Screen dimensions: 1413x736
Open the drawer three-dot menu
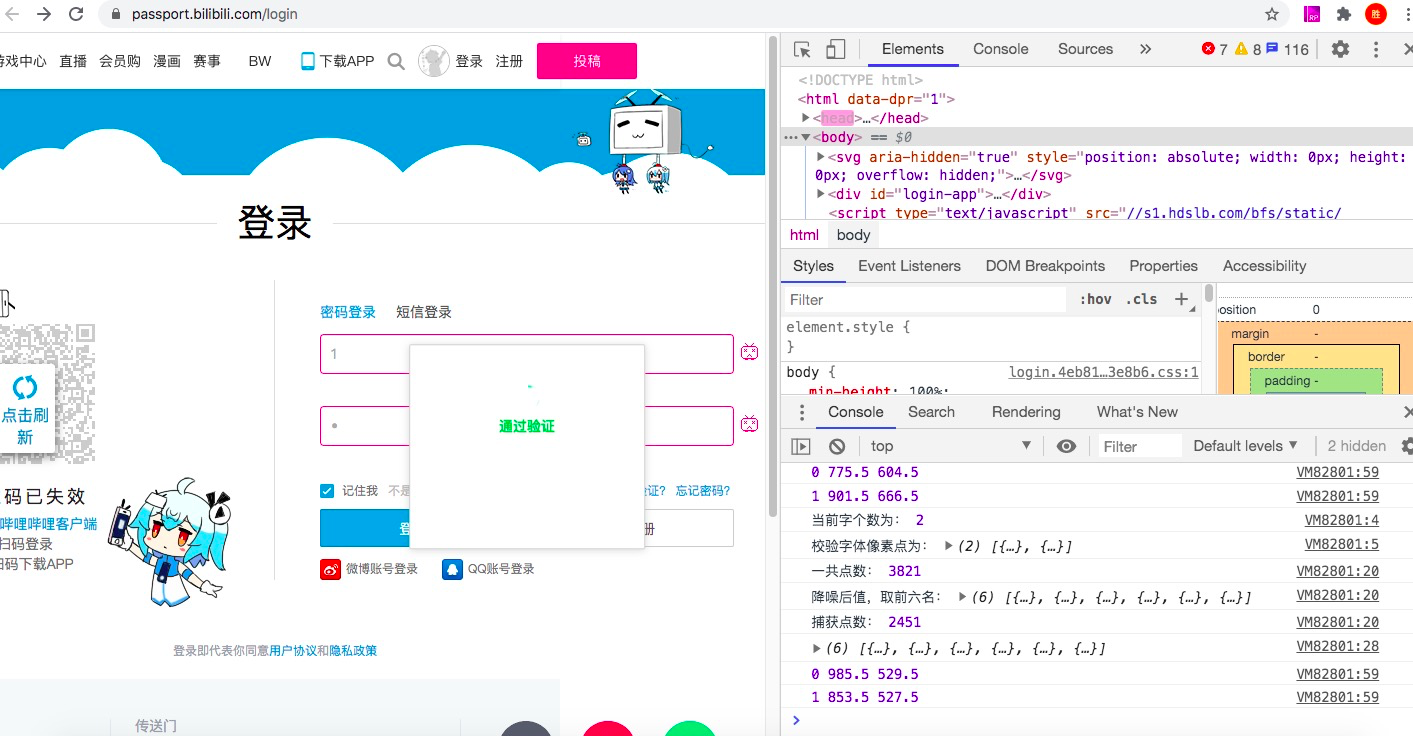click(802, 412)
